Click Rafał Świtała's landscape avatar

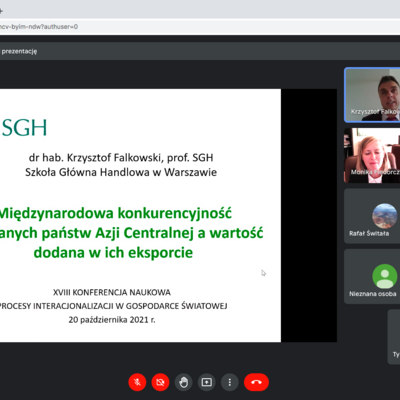point(385,216)
